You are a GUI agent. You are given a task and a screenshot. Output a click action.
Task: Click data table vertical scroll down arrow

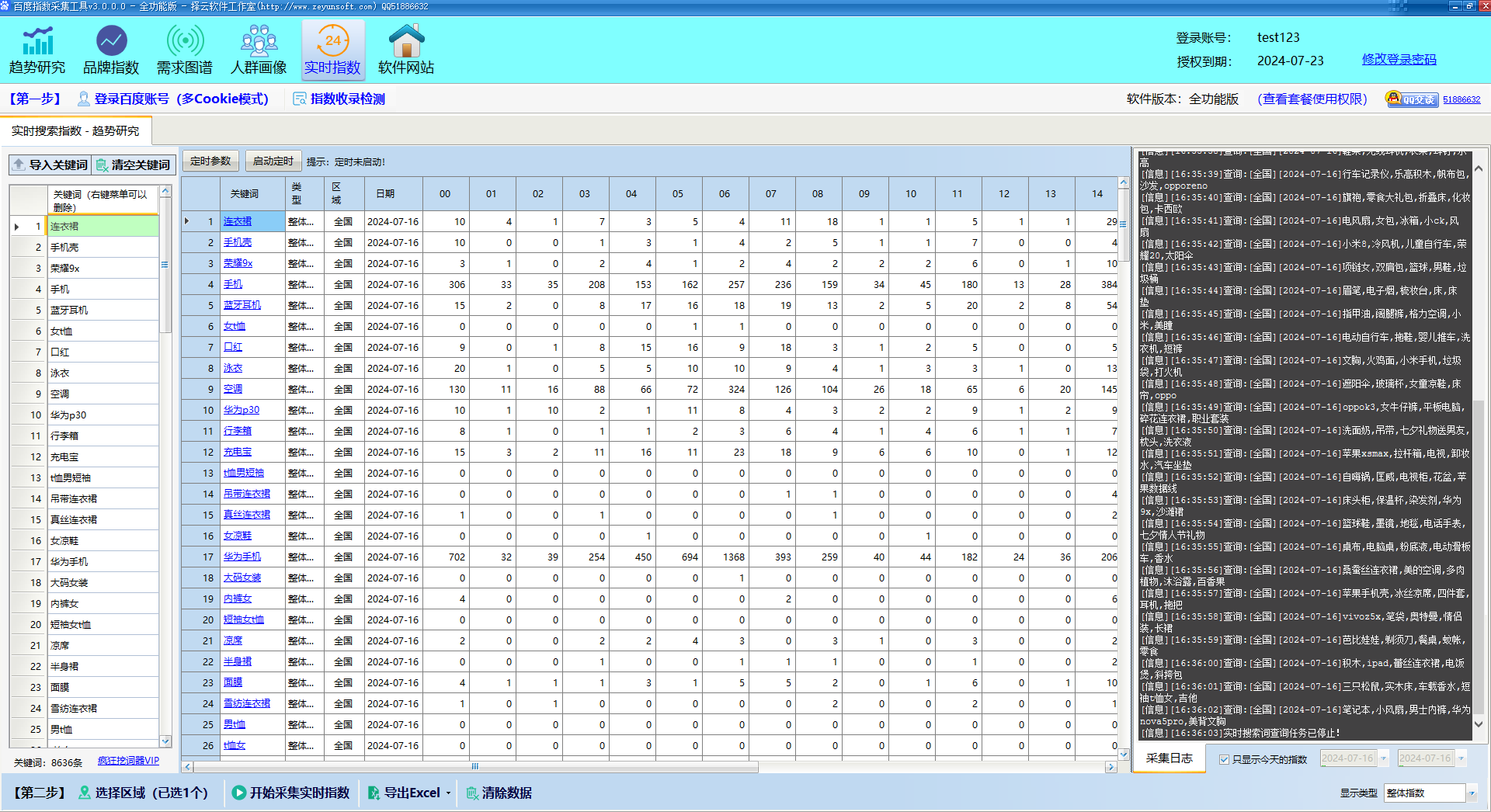1124,755
